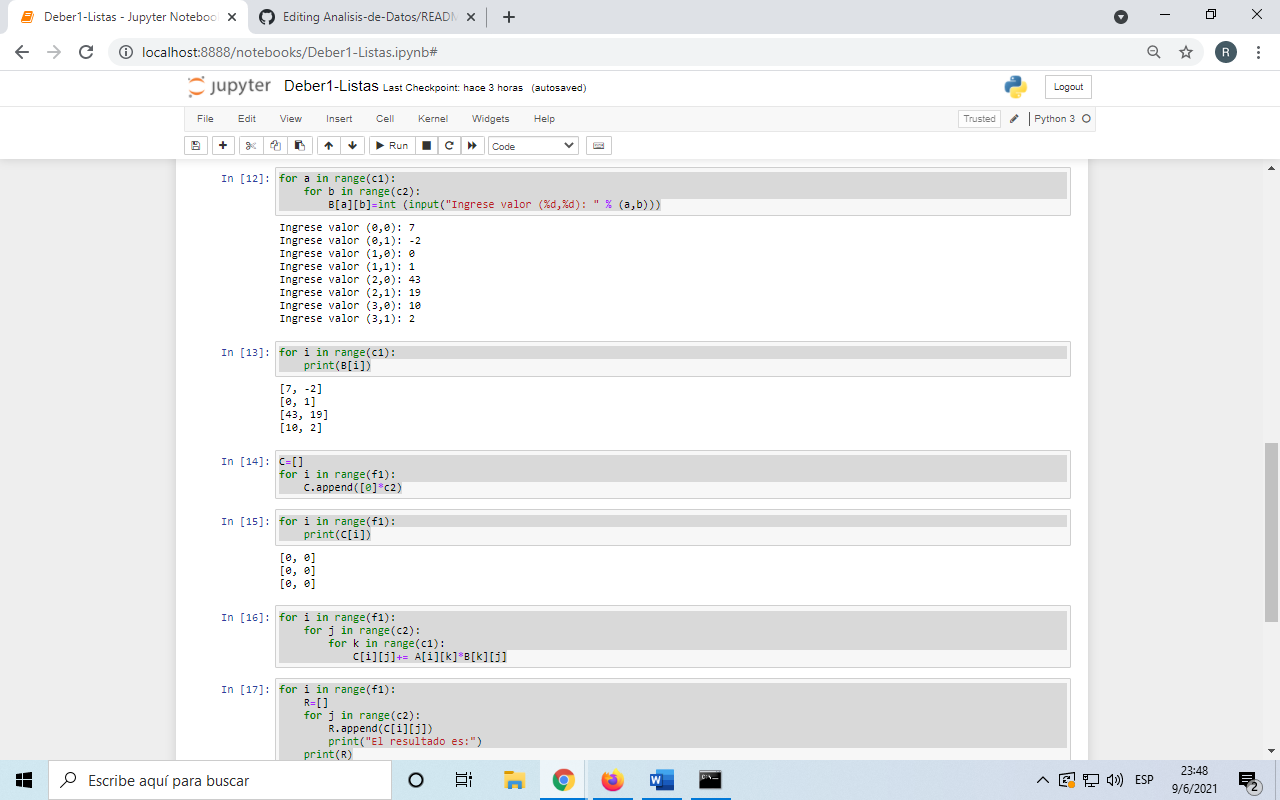The height and width of the screenshot is (800, 1280).
Task: Interrupt the kernel with the stop icon
Action: pos(426,145)
